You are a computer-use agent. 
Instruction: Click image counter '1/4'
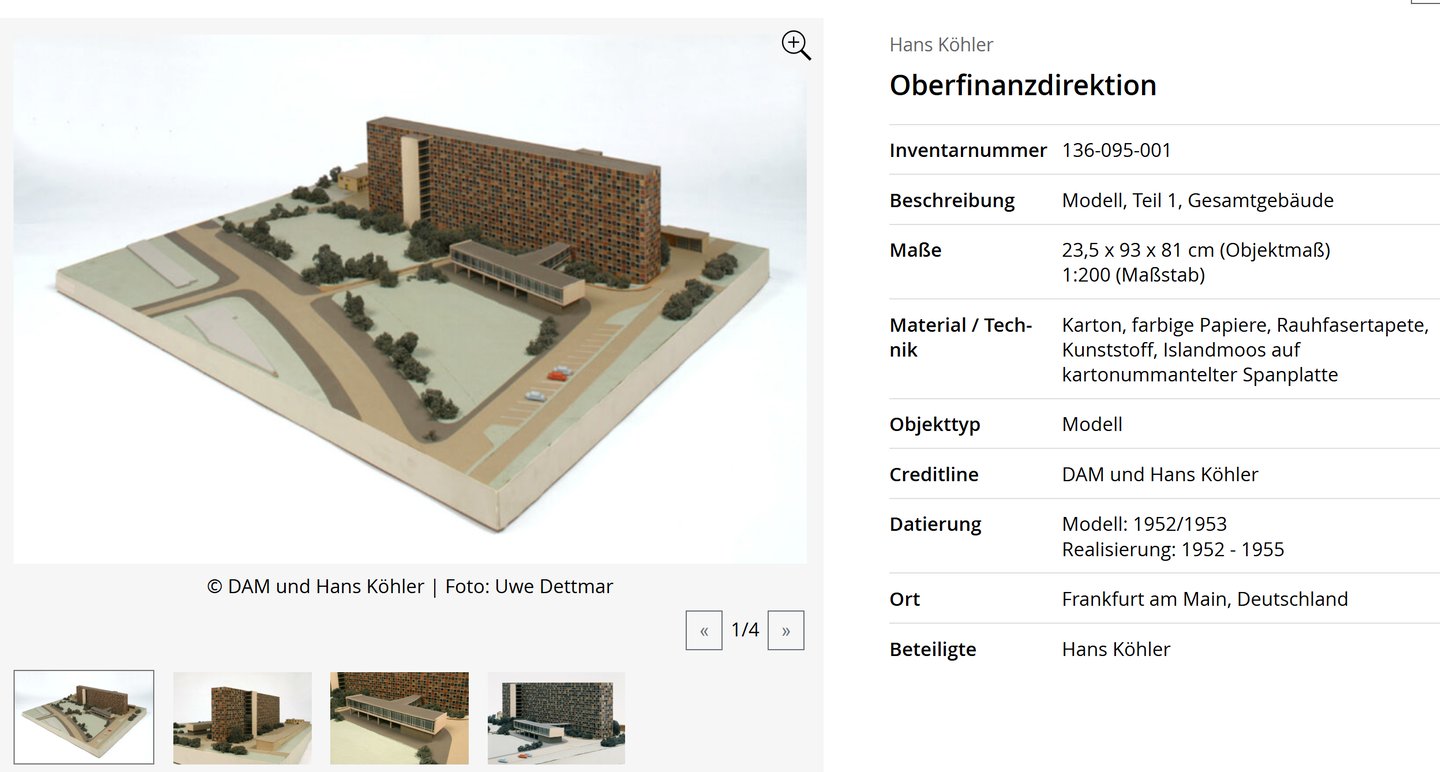coord(745,630)
